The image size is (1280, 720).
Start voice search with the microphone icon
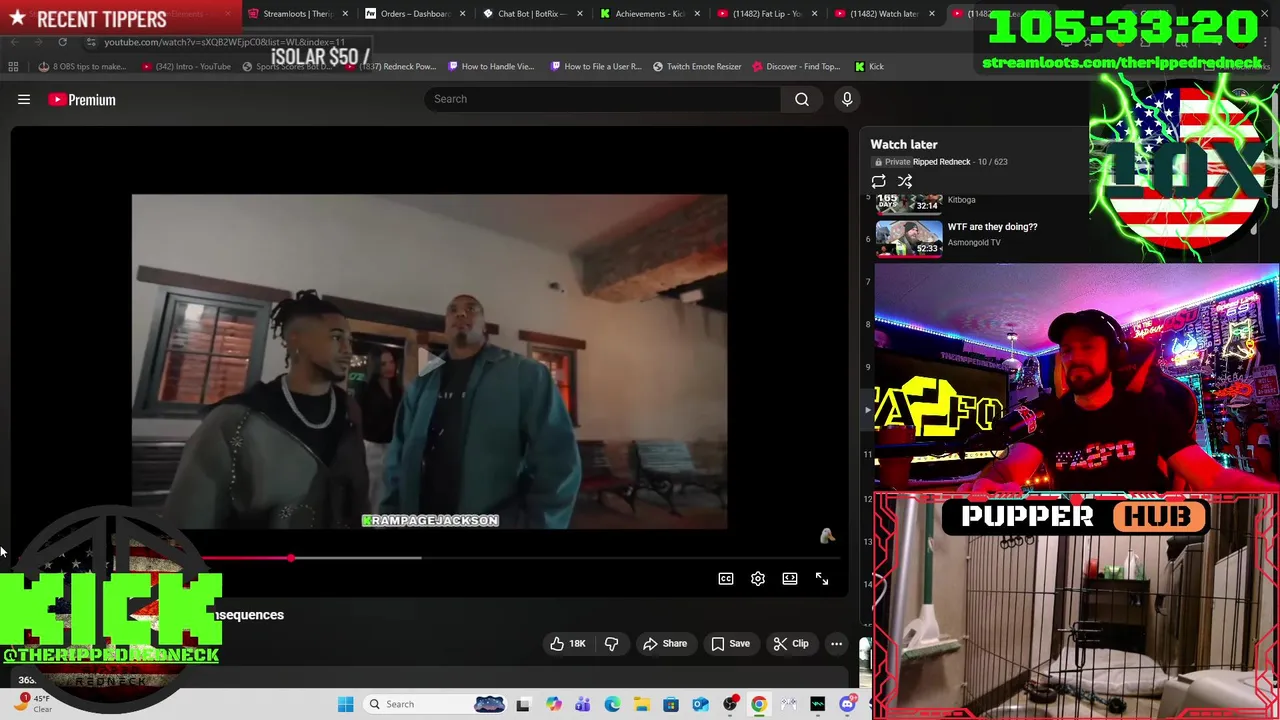coord(847,99)
